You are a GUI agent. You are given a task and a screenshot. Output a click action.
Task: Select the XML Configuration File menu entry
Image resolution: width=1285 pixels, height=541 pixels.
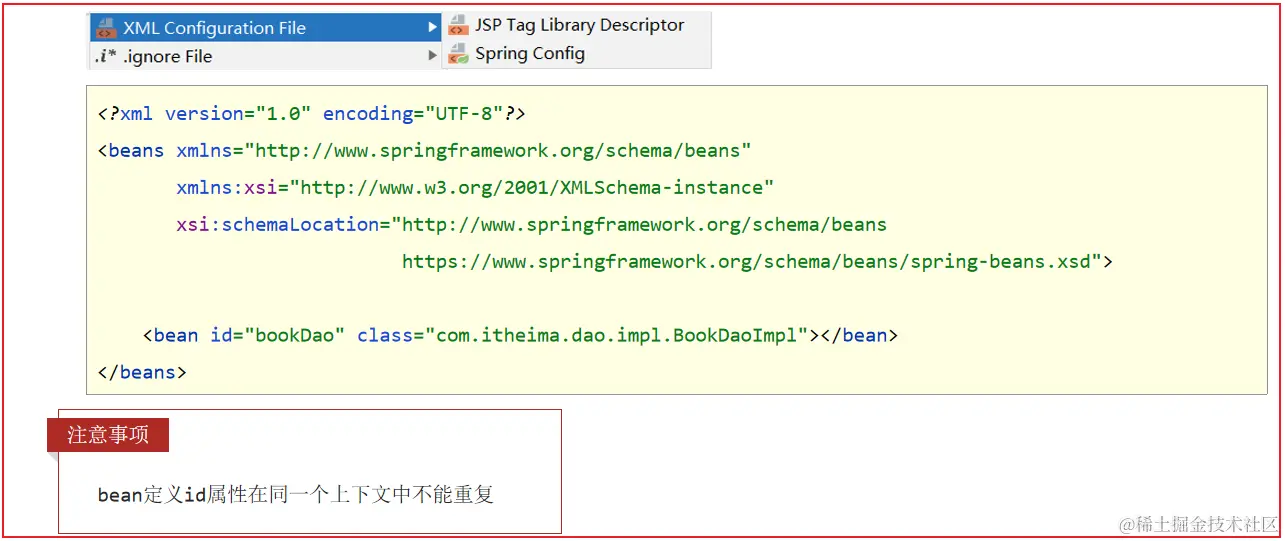coord(265,28)
